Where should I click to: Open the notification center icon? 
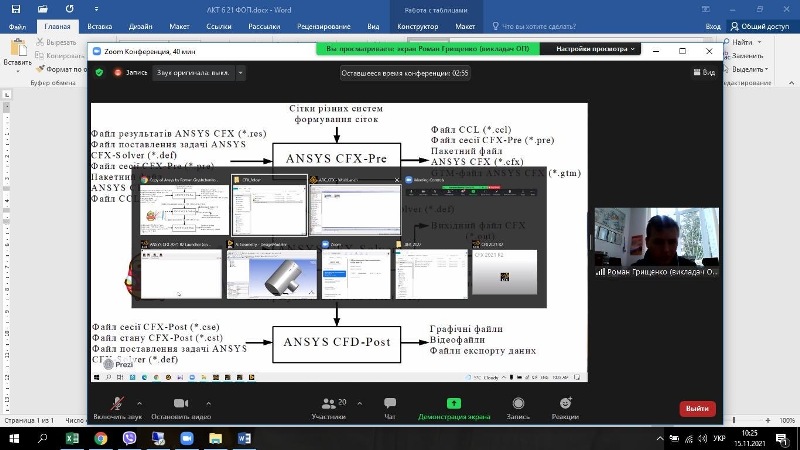point(782,438)
